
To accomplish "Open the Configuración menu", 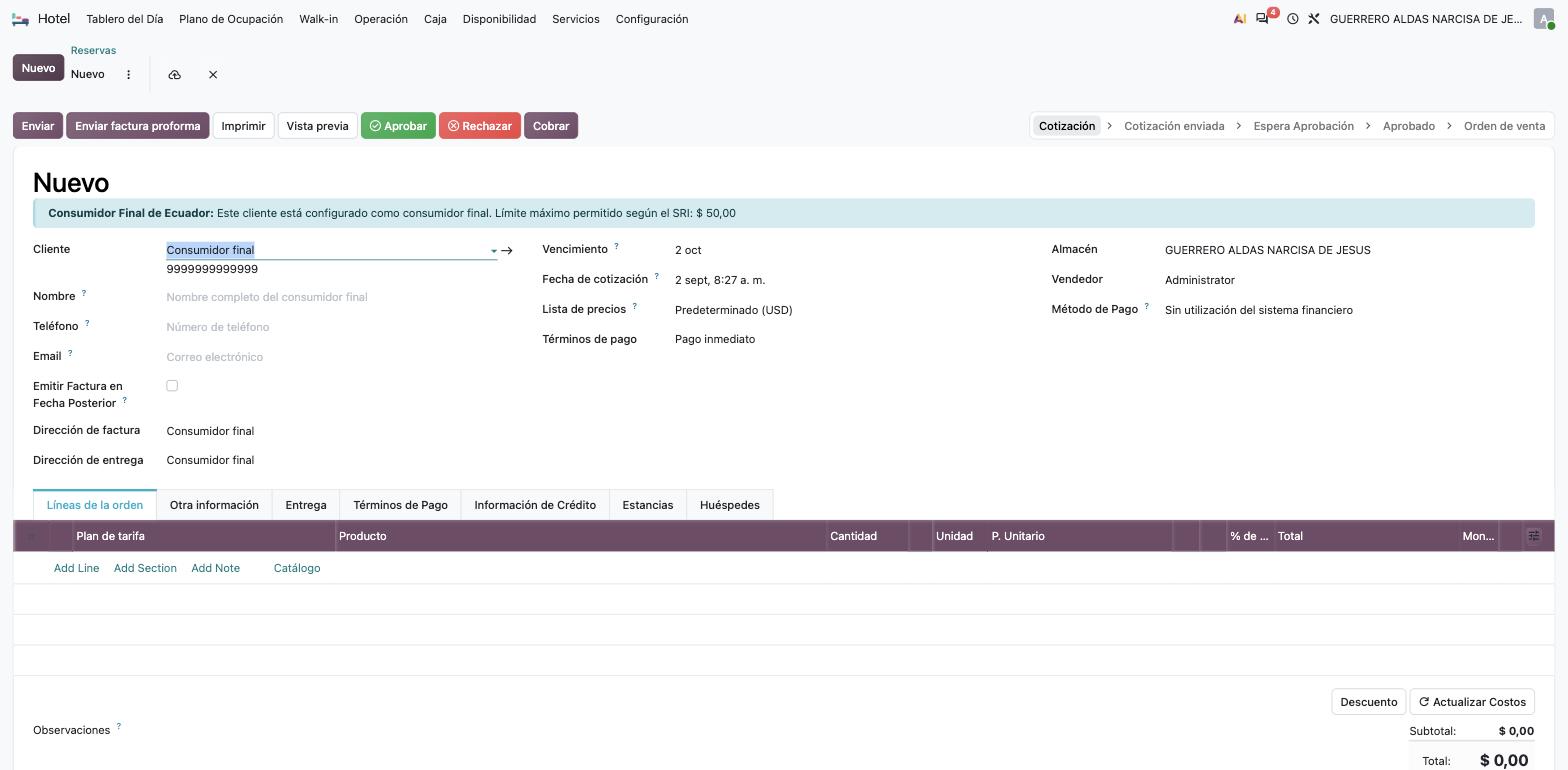I will [652, 19].
